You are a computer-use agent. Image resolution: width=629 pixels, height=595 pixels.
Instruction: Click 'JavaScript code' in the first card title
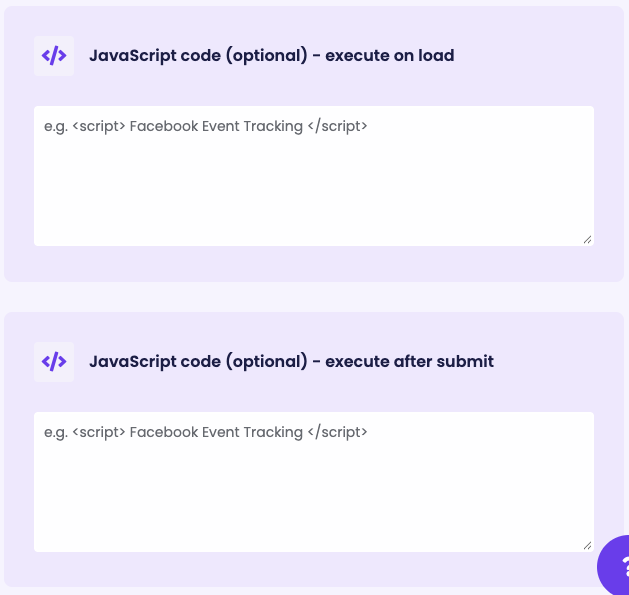point(155,56)
